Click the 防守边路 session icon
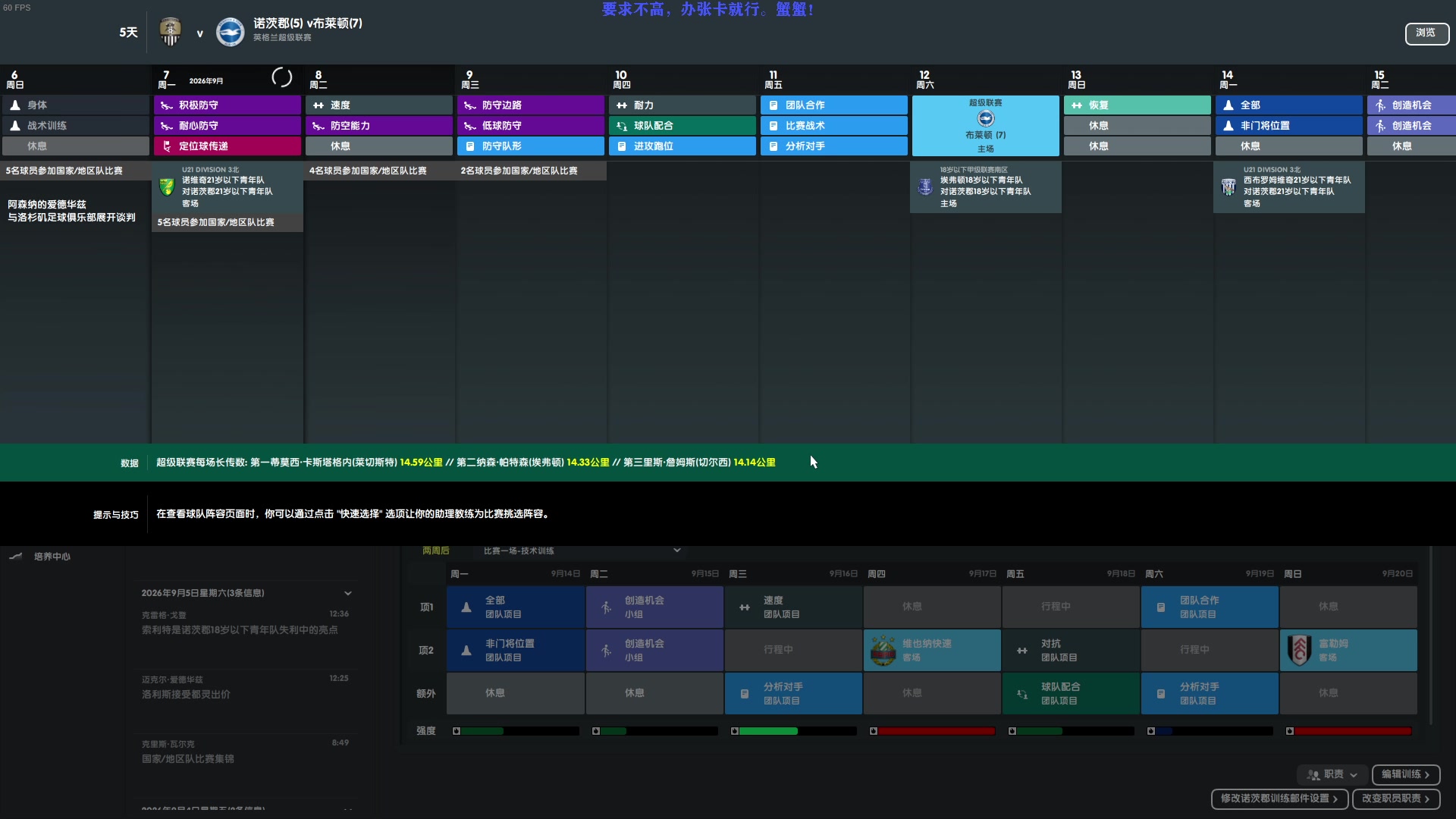 tap(470, 105)
